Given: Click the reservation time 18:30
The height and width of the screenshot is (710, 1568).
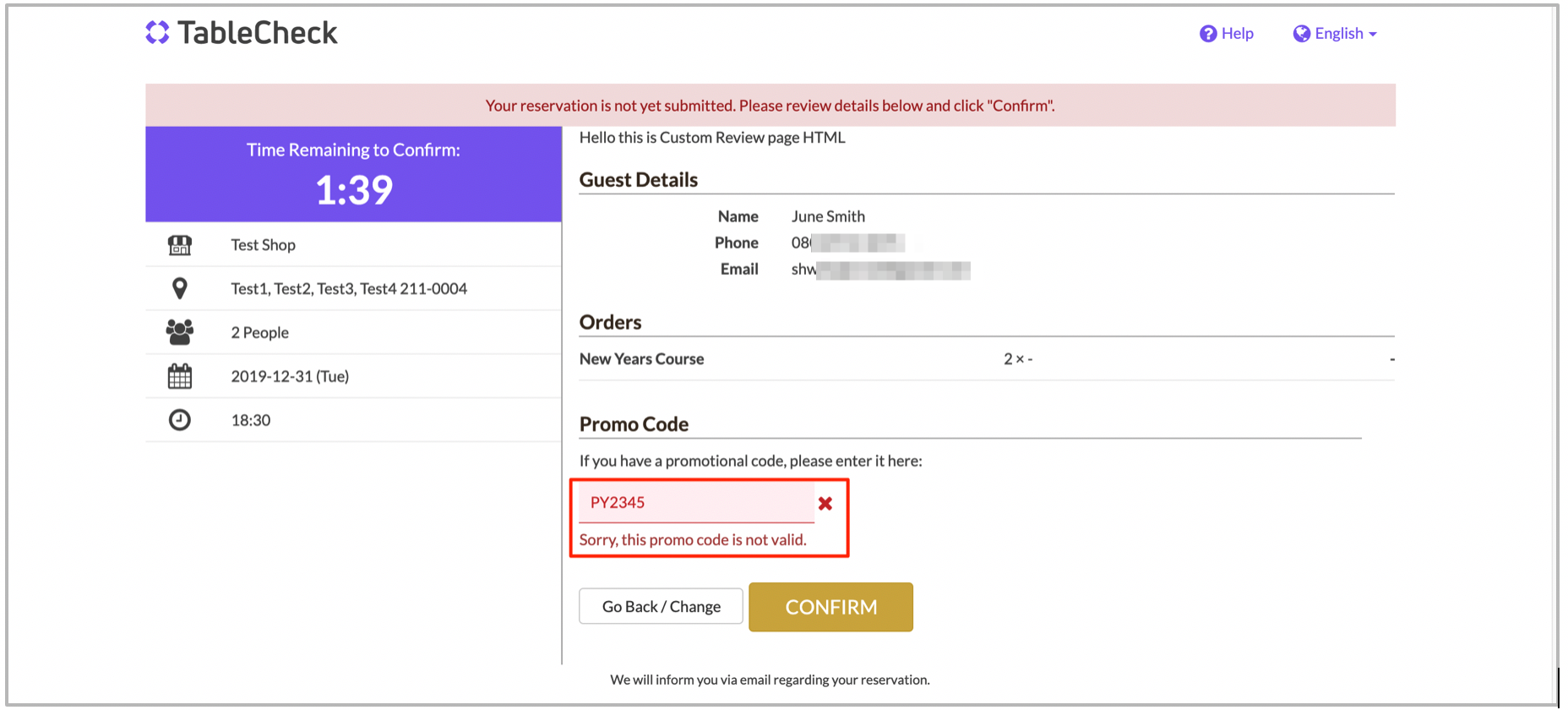Looking at the screenshot, I should (251, 421).
